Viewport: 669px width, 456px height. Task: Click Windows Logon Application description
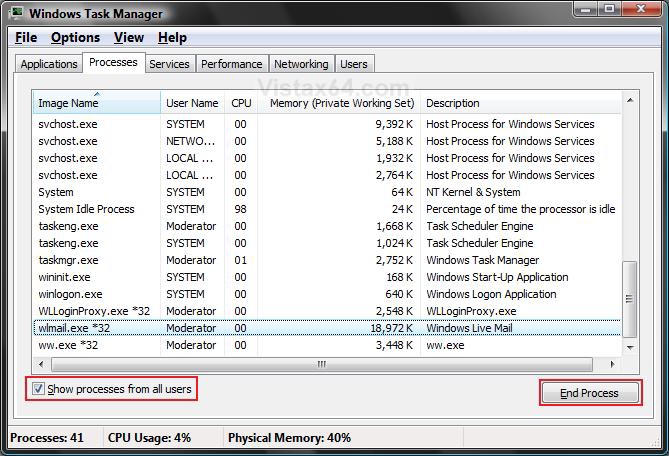[491, 294]
